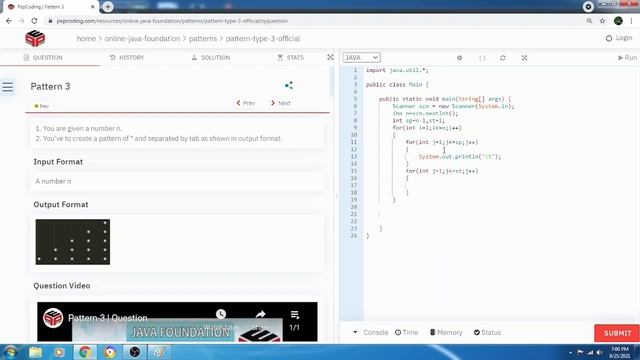Show the Memory result tab

coord(446,332)
